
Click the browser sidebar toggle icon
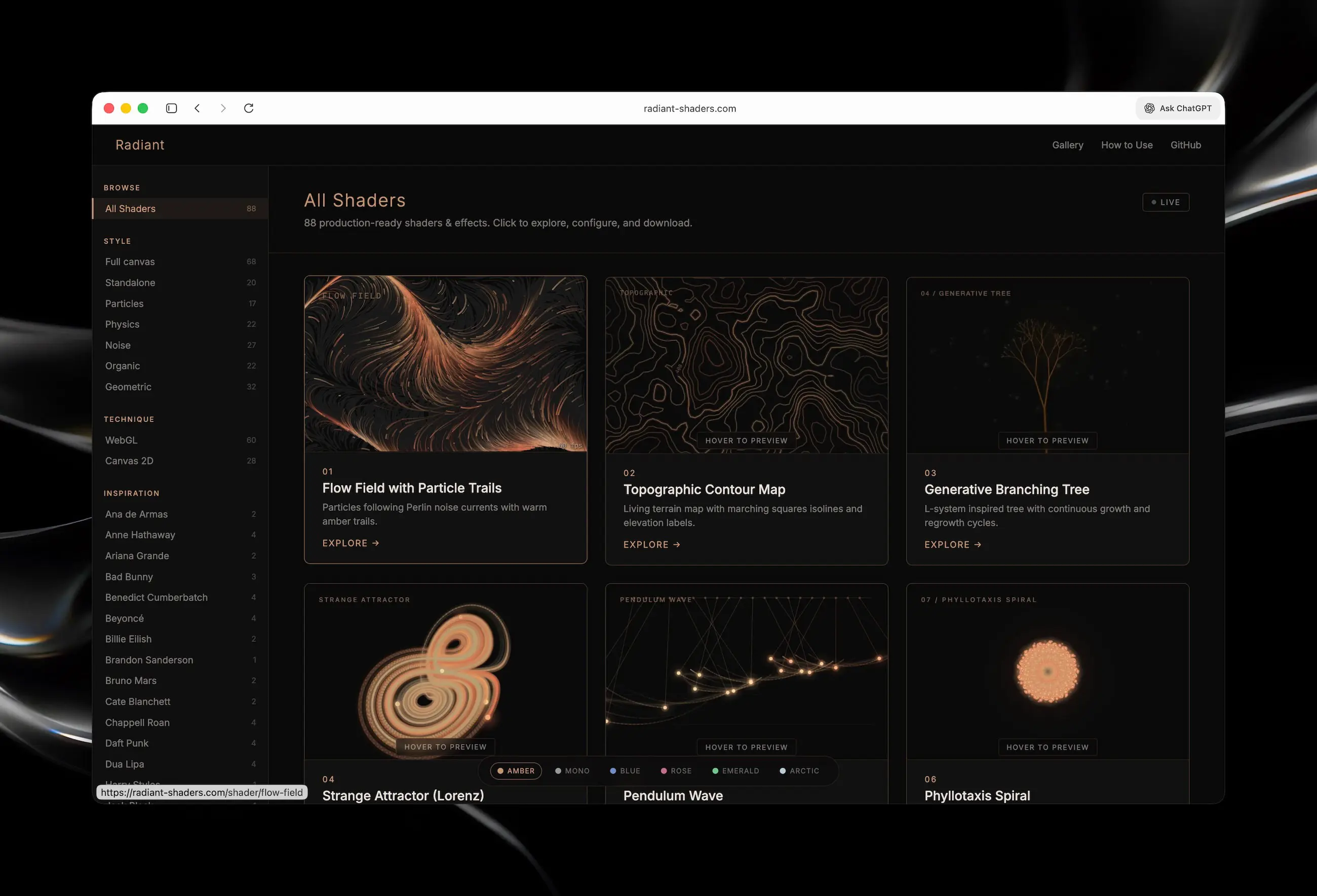click(171, 108)
